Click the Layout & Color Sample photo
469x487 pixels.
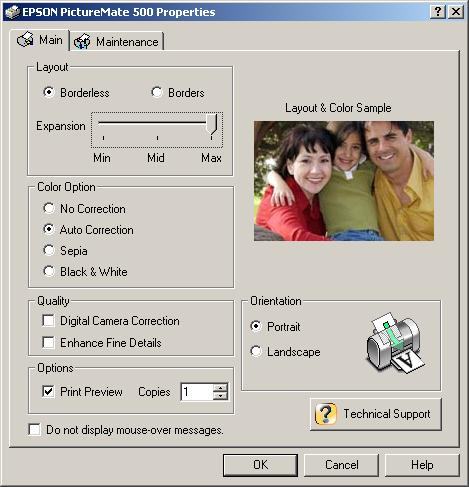pos(344,181)
